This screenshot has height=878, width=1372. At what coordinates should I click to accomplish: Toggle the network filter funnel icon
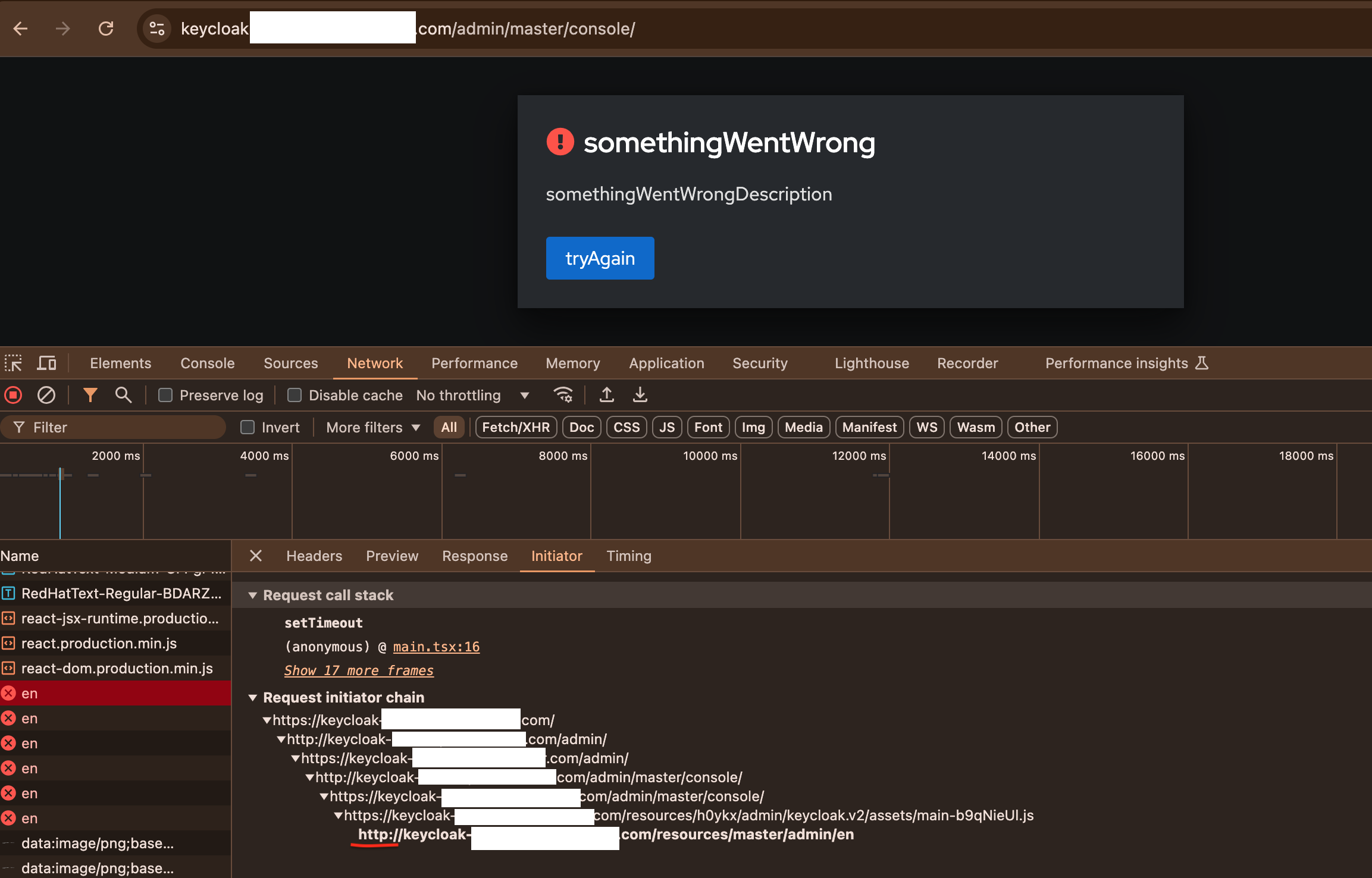click(90, 395)
